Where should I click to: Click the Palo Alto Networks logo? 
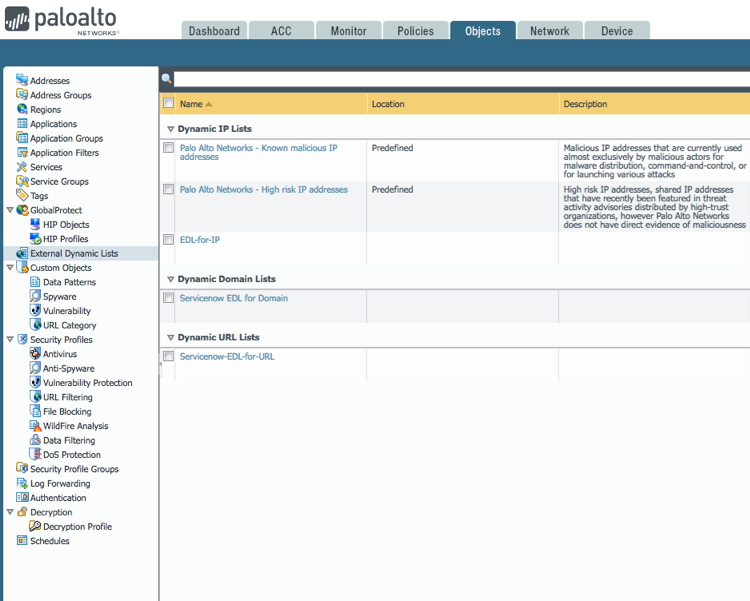click(x=61, y=20)
